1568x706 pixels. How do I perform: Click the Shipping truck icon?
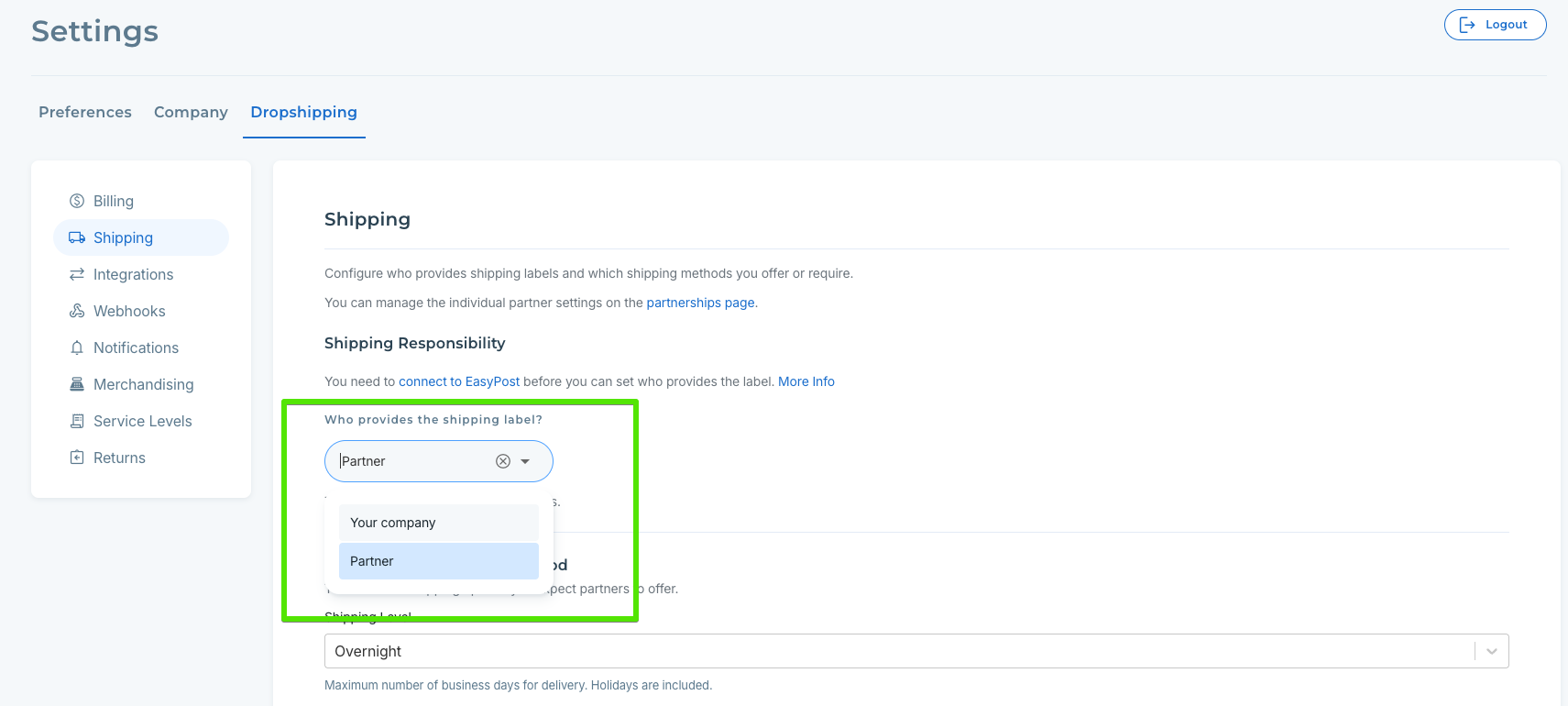point(77,237)
